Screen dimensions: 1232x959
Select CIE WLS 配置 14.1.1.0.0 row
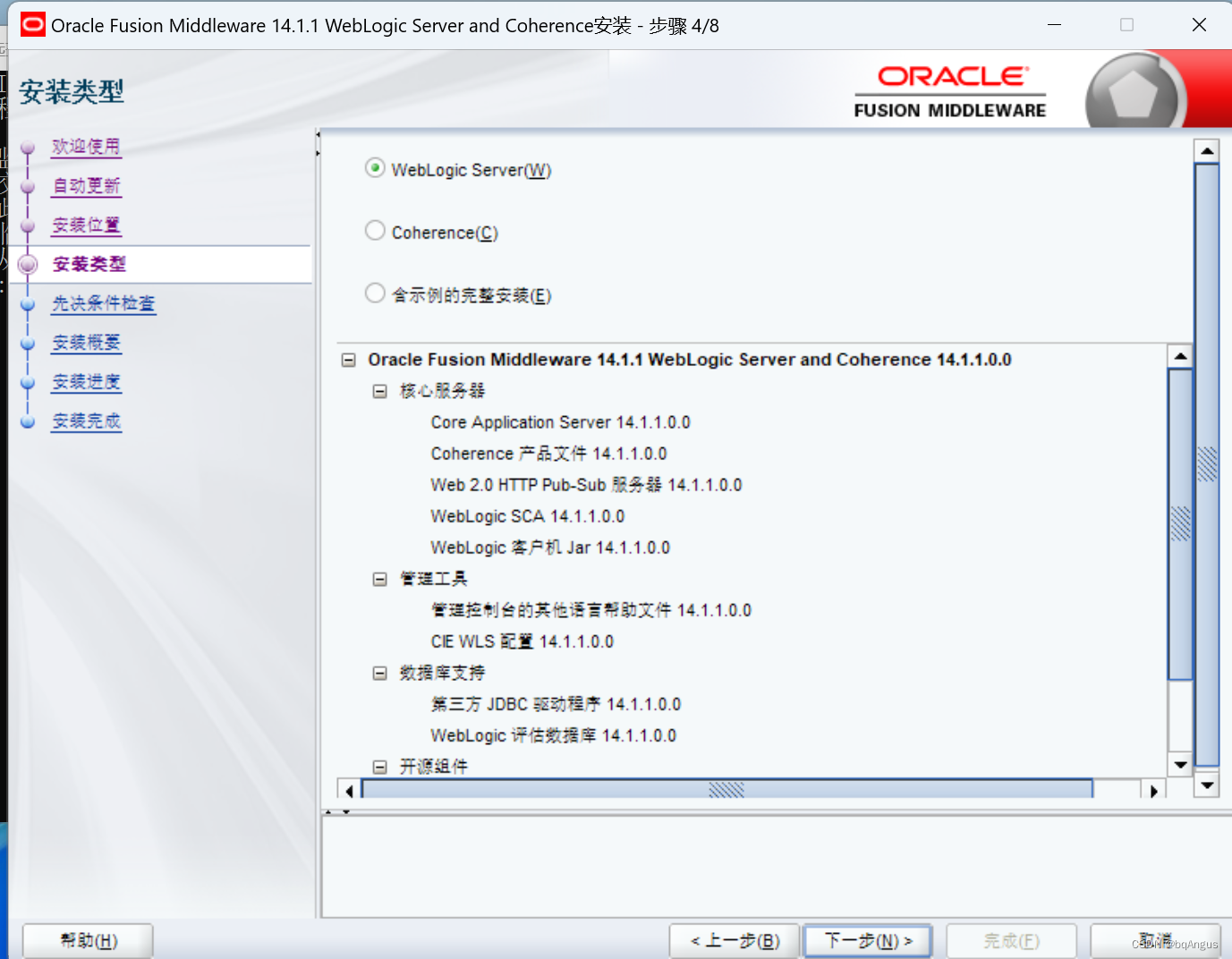pyautogui.click(x=522, y=641)
